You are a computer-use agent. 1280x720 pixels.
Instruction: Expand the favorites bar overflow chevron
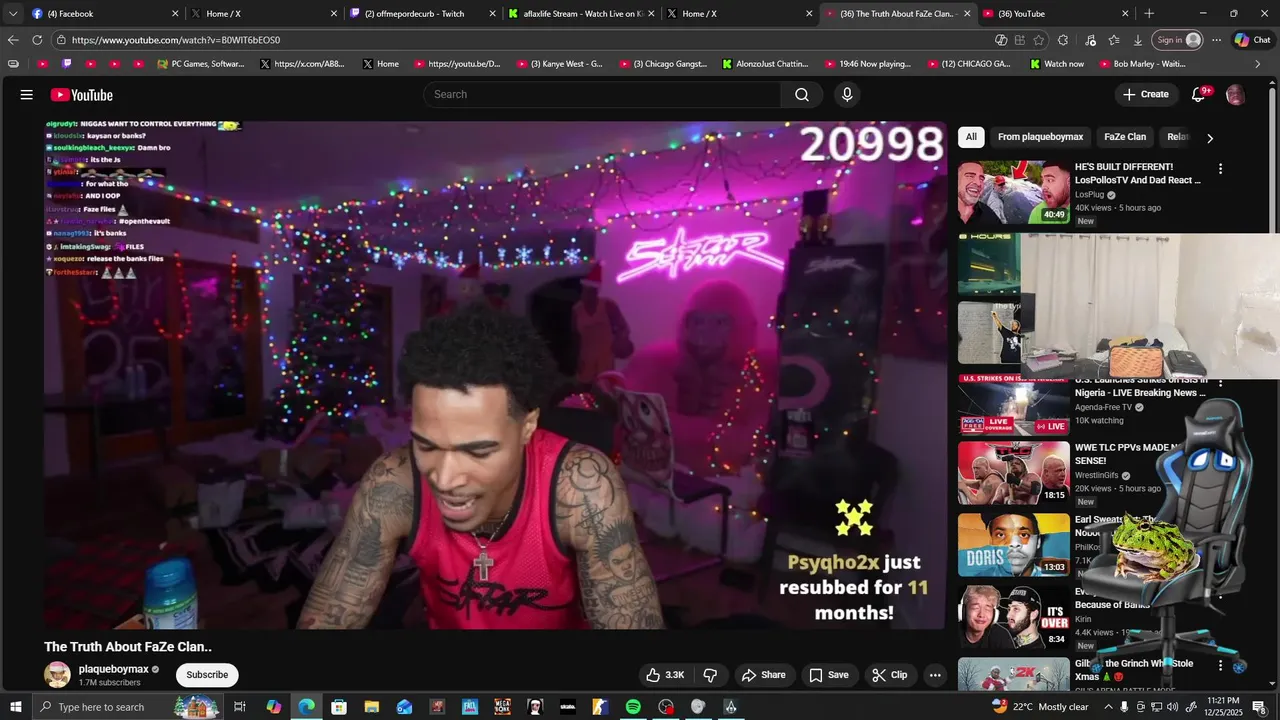coord(1258,64)
